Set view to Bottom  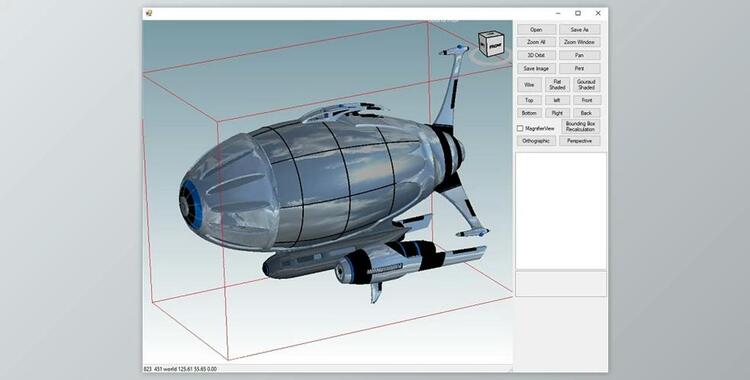pyautogui.click(x=529, y=113)
